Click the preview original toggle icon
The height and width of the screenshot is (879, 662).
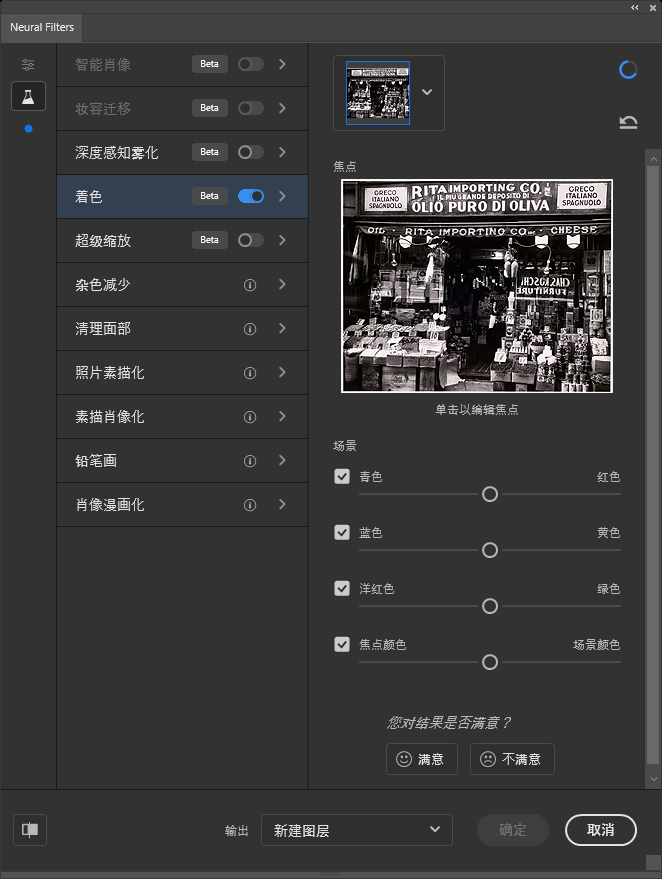coord(30,829)
